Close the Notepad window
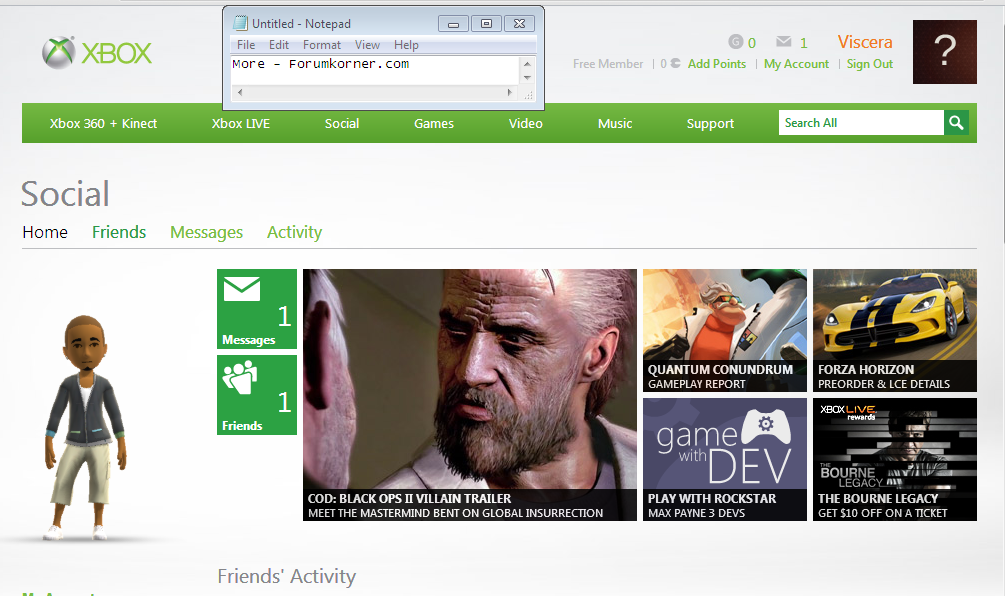 (520, 24)
